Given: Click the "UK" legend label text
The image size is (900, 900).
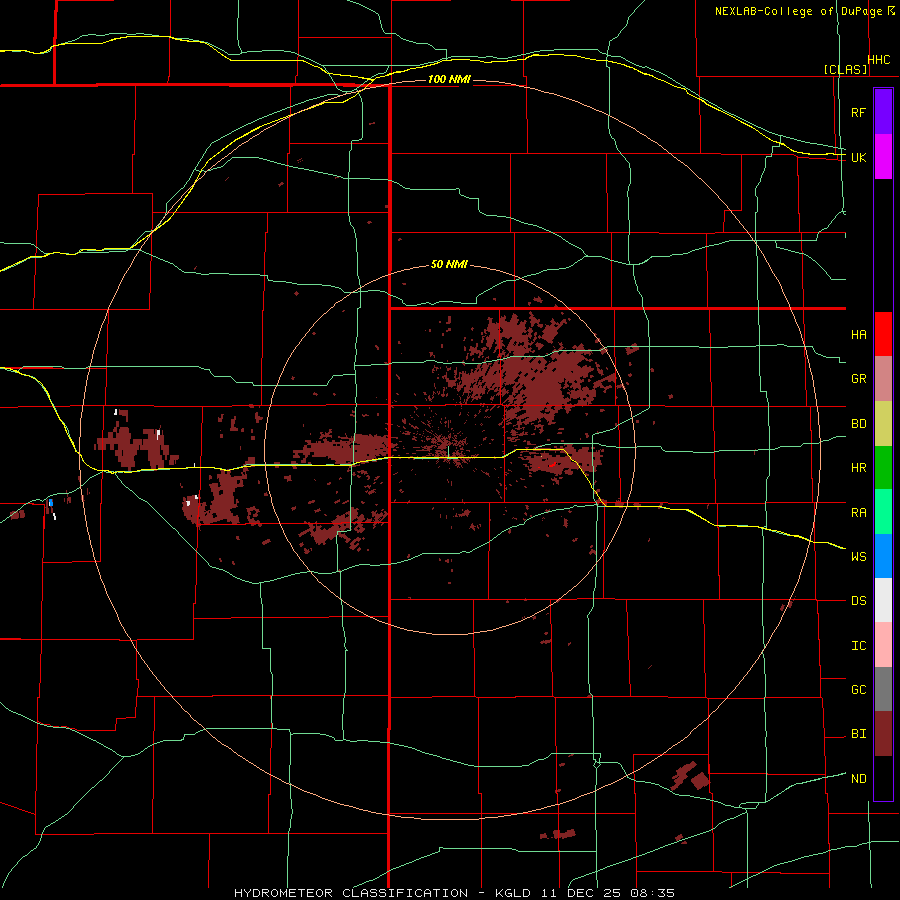Looking at the screenshot, I should (x=858, y=157).
